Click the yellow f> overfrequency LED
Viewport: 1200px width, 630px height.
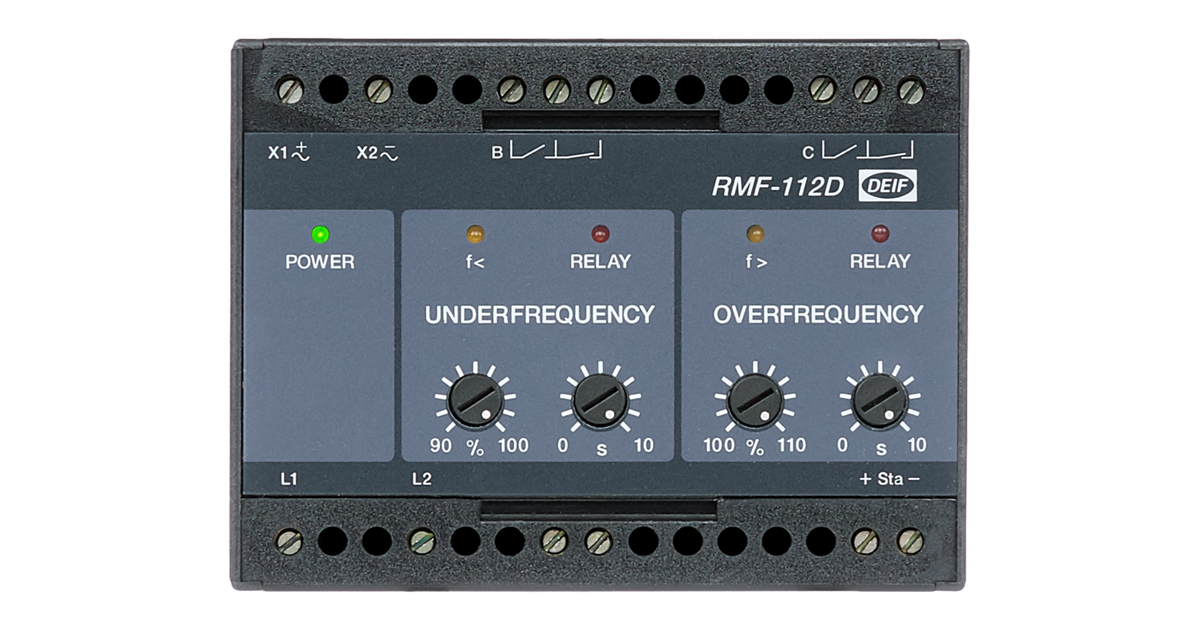[755, 235]
